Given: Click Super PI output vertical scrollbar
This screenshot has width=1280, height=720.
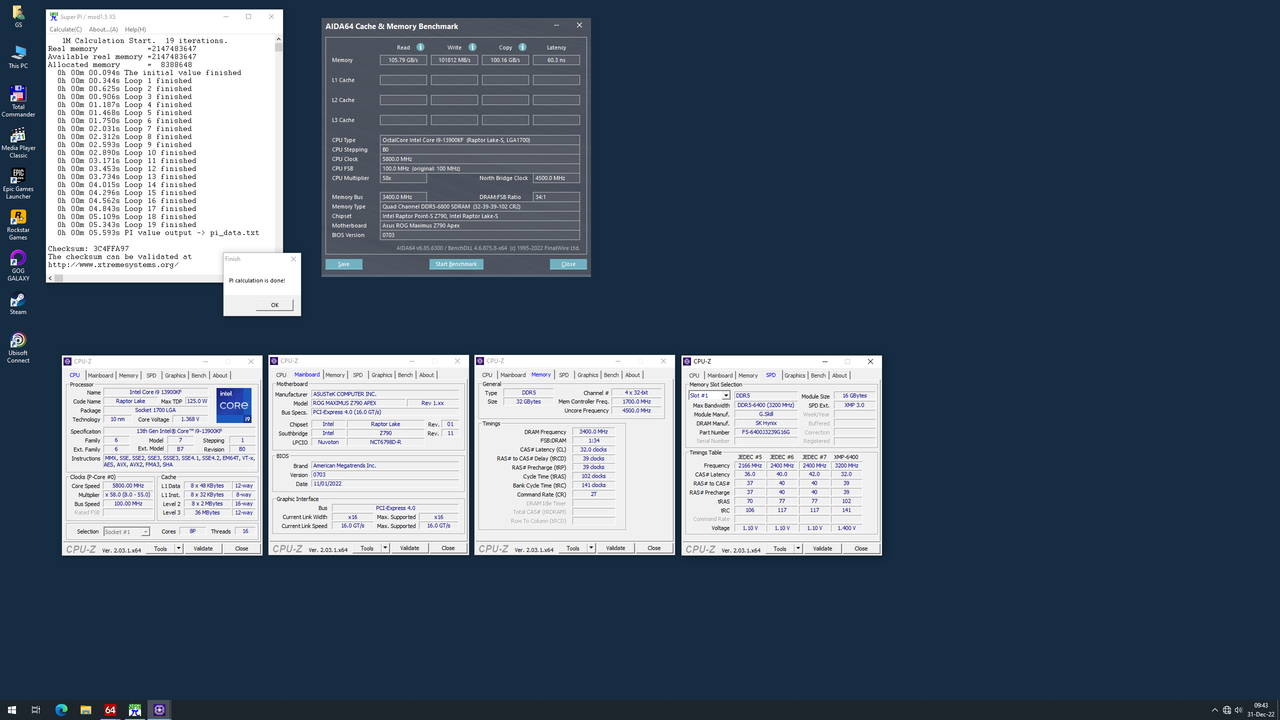Looking at the screenshot, I should pyautogui.click(x=279, y=158).
